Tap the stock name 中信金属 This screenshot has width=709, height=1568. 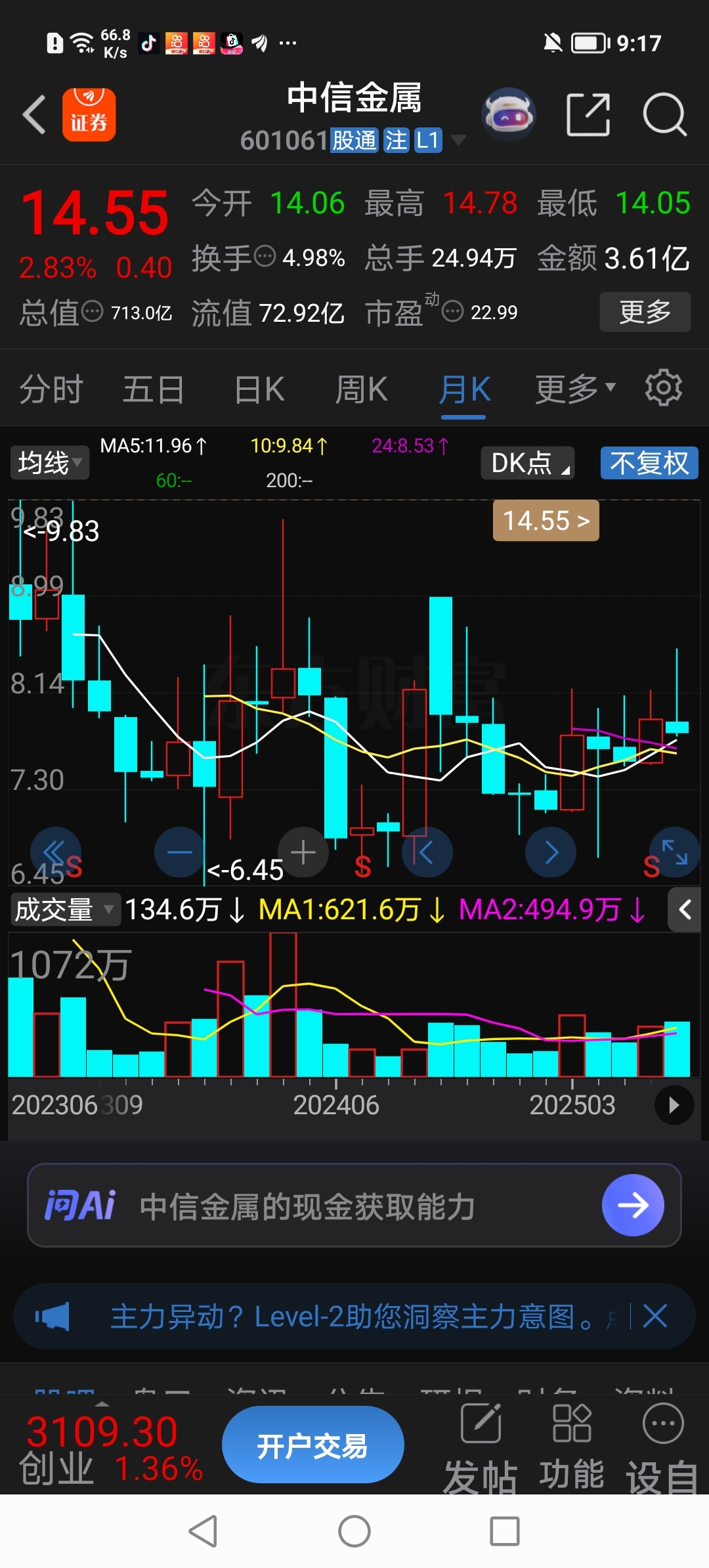[354, 98]
